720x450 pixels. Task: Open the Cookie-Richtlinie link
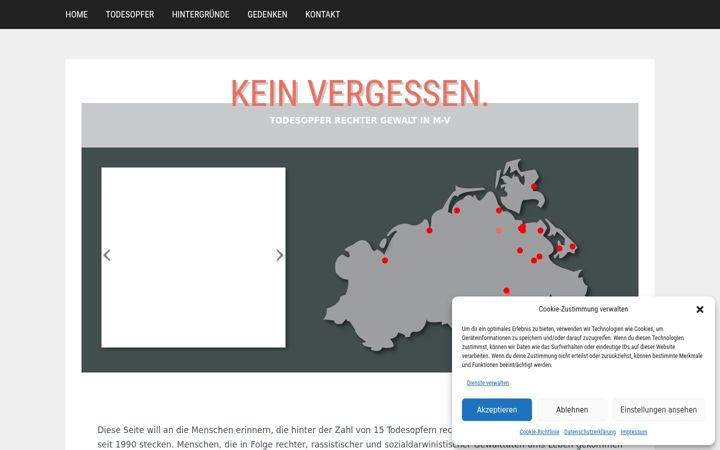[540, 432]
